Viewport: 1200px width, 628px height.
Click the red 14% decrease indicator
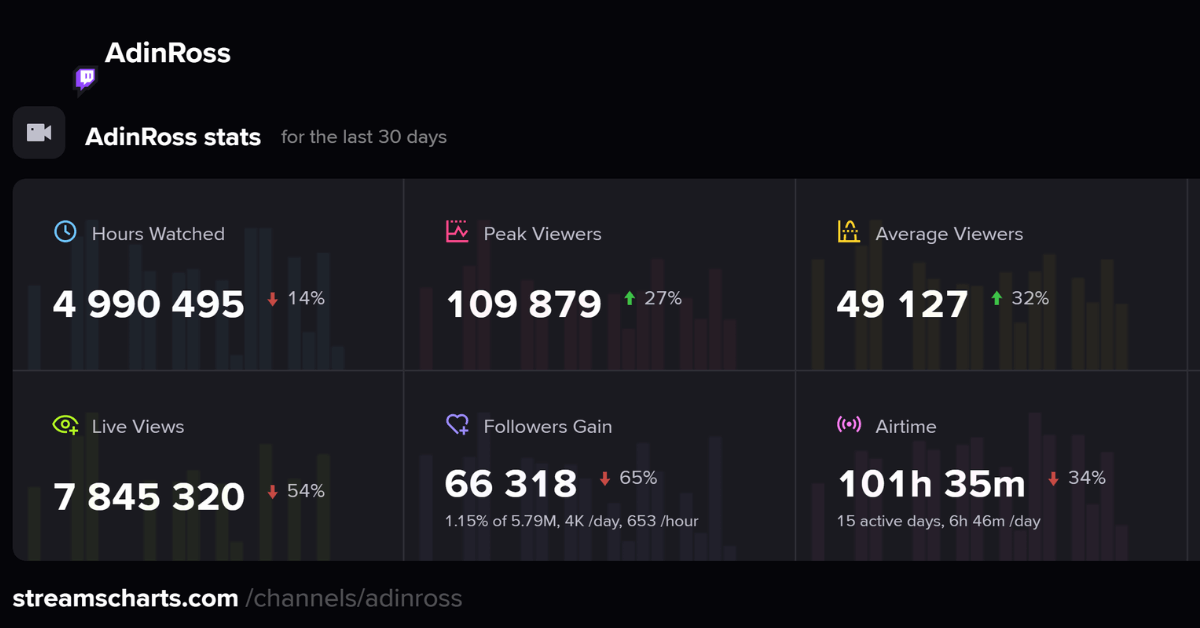point(296,298)
